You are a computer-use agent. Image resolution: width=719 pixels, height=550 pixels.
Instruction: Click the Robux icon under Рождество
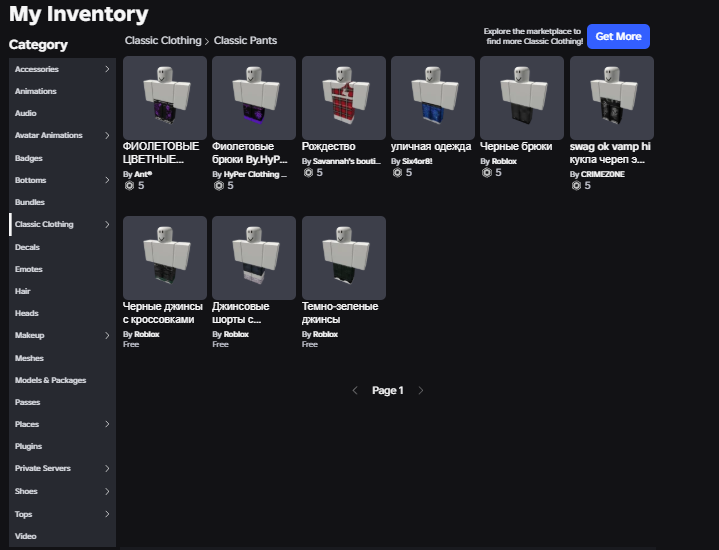(308, 172)
